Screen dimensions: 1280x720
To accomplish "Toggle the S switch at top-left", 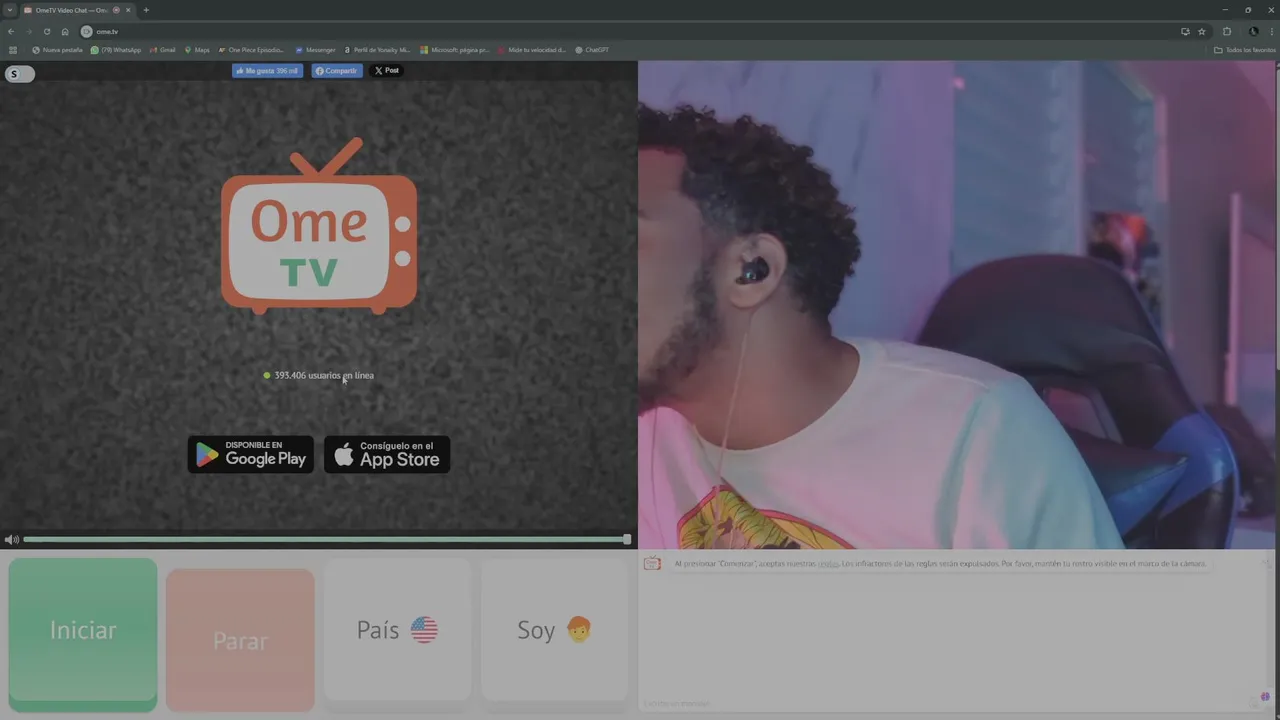I will point(20,74).
